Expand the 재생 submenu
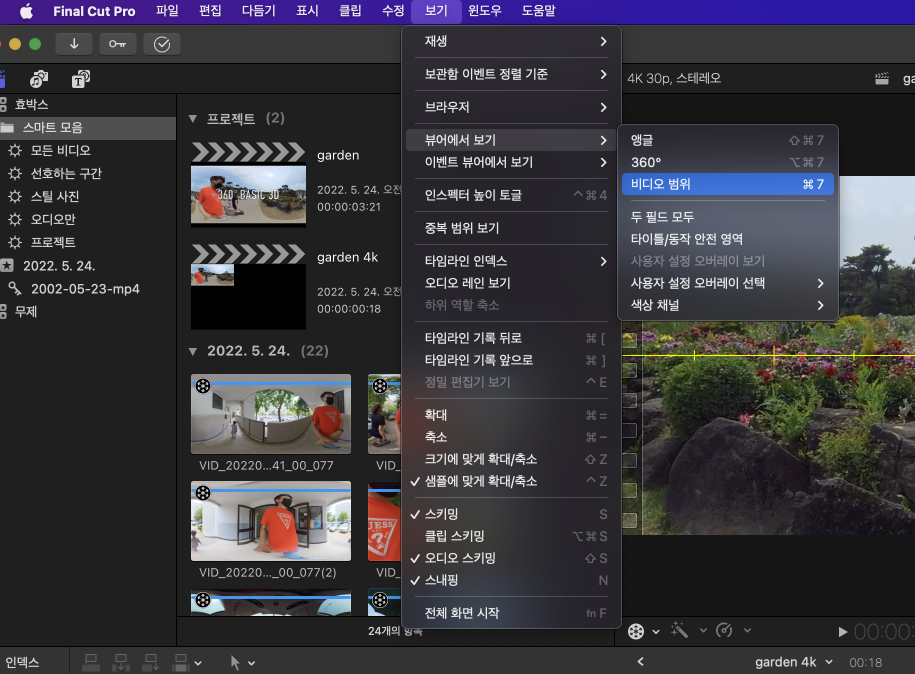This screenshot has width=915, height=674. (511, 41)
